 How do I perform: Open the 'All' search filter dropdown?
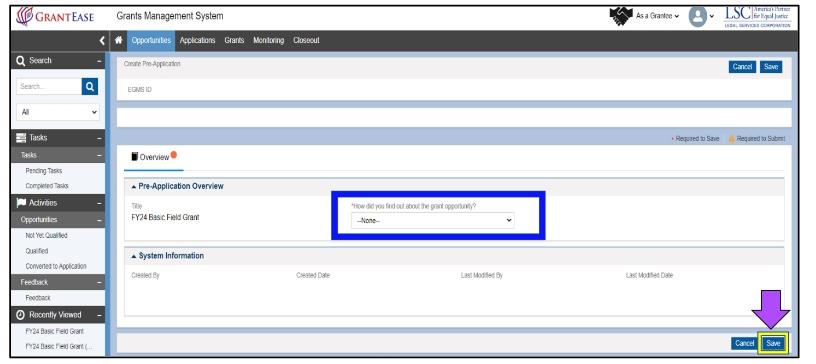click(58, 112)
